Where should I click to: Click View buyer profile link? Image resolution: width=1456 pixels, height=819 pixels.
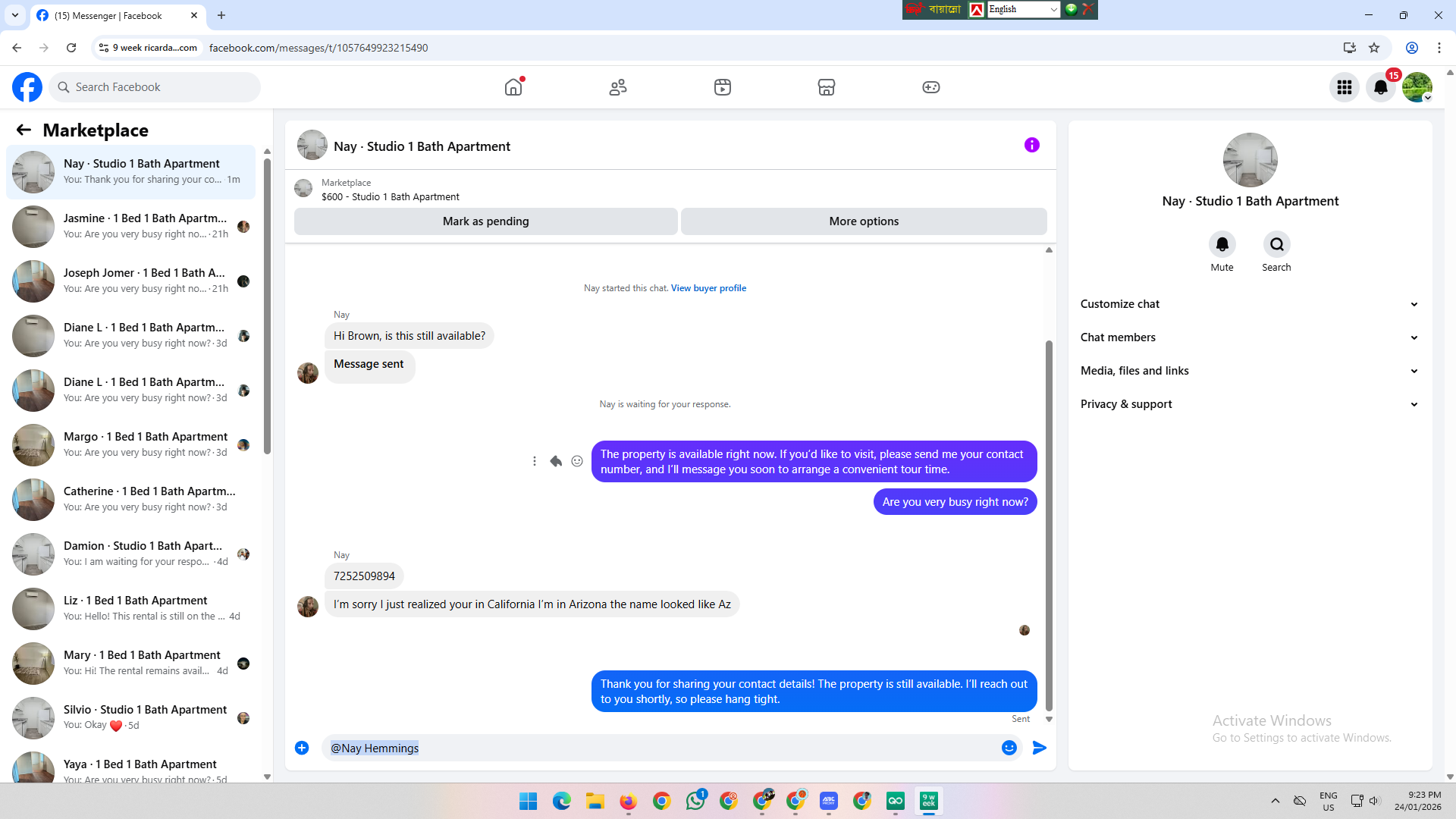click(708, 288)
